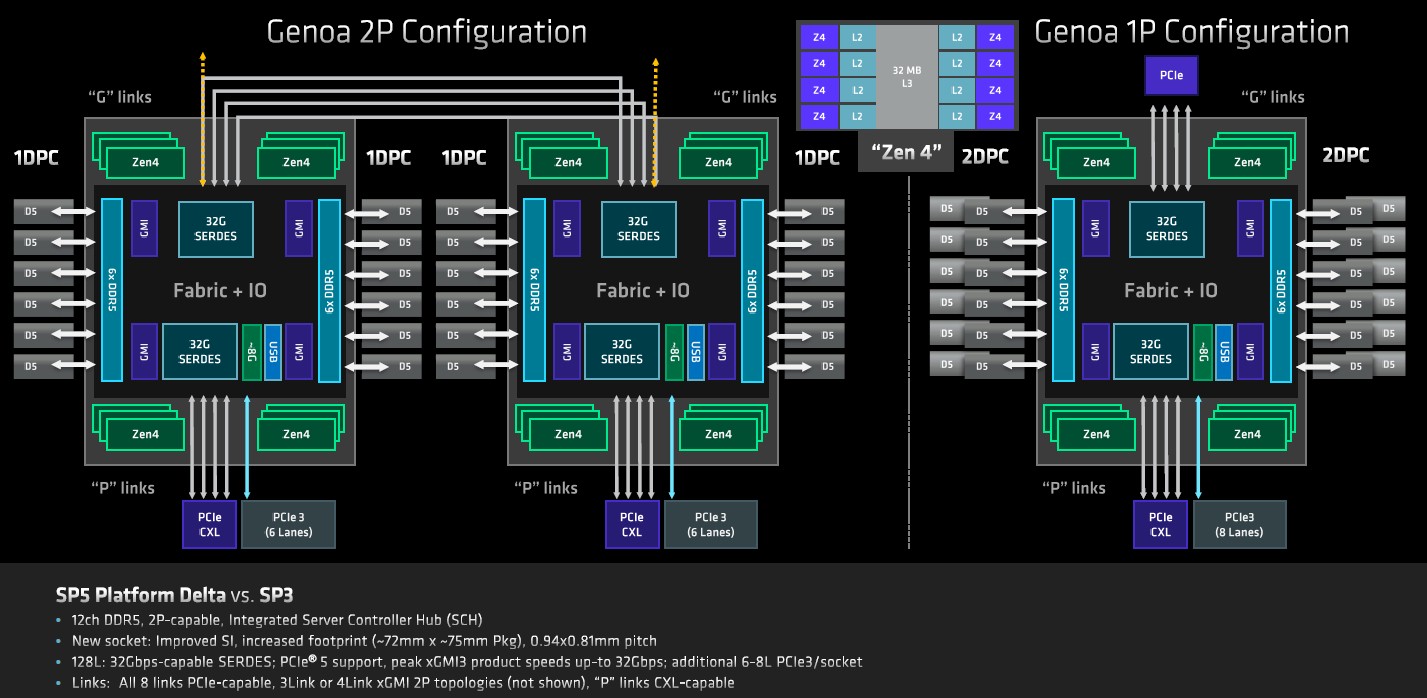Click the top-left Z4 core in the Zen 4 diagram
Screen dimensions: 1427x698
point(820,38)
